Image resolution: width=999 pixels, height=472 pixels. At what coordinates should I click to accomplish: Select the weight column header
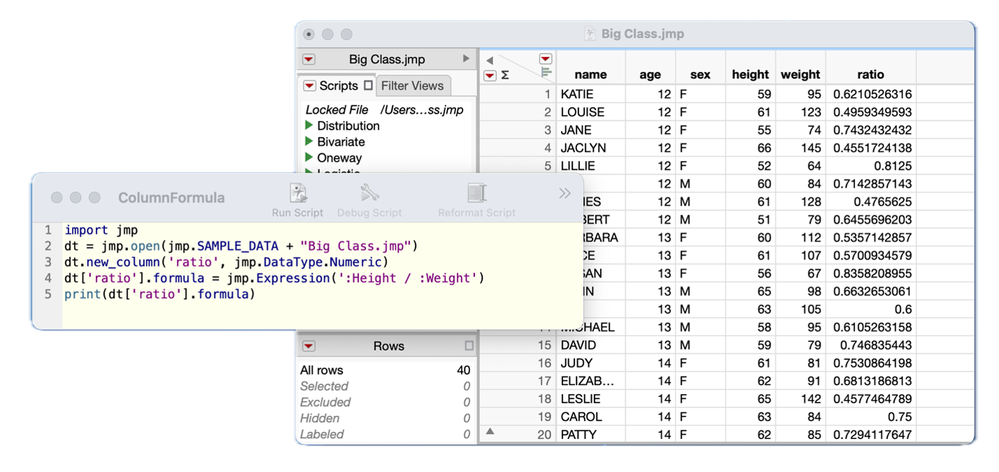point(801,75)
